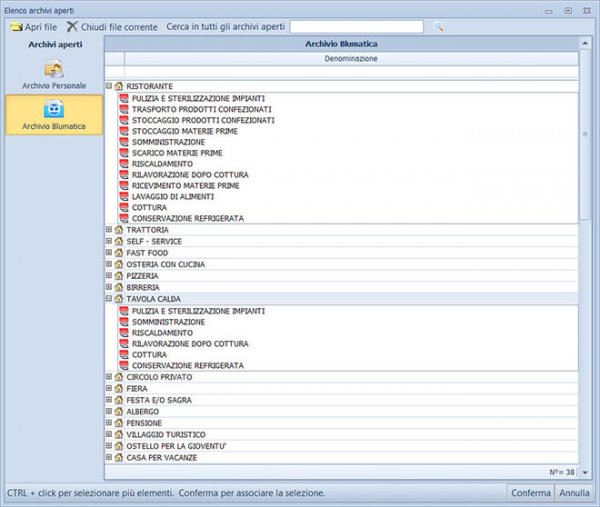Select SOMMINISTRAZIONE under RISTORANTE
The image size is (600, 507).
168,142
